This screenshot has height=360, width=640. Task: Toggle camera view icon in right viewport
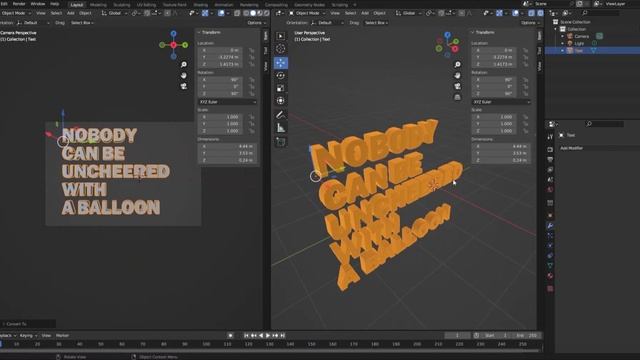[x=457, y=86]
